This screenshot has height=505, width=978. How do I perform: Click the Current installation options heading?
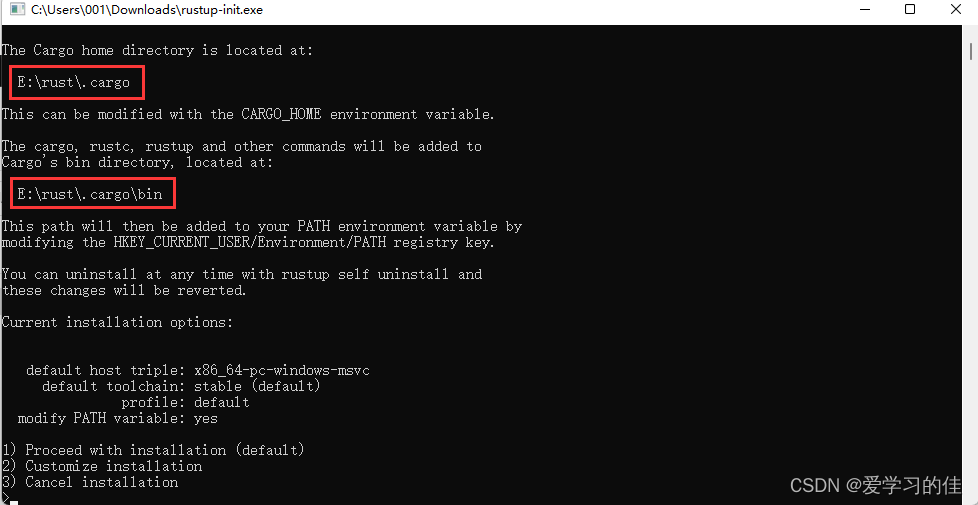[117, 322]
